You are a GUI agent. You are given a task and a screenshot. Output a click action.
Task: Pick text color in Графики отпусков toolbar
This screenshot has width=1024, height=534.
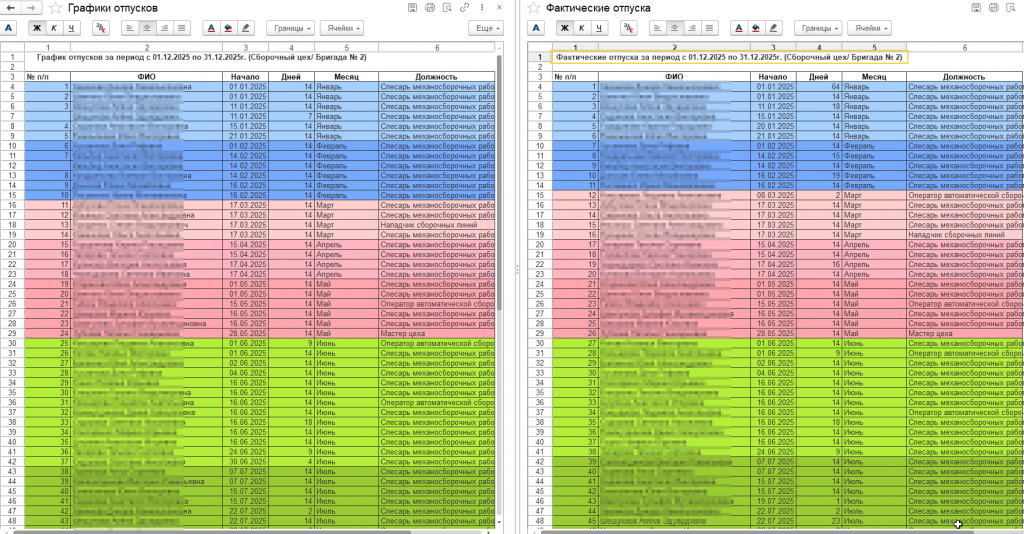[x=211, y=28]
